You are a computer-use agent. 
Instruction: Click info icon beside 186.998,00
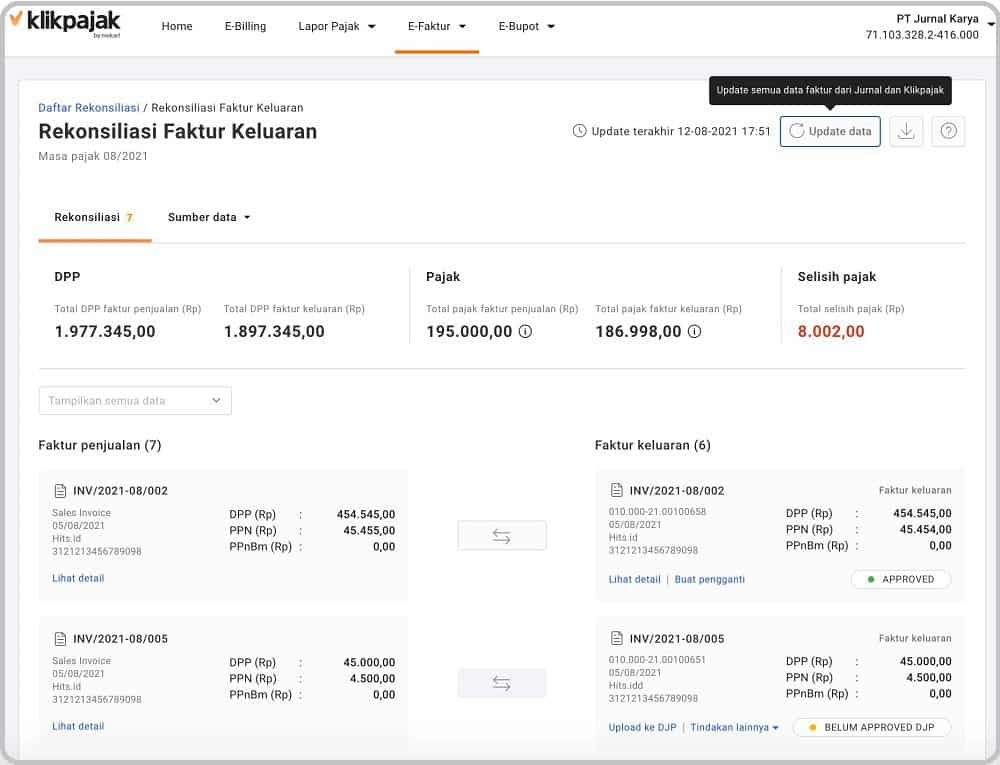[695, 332]
